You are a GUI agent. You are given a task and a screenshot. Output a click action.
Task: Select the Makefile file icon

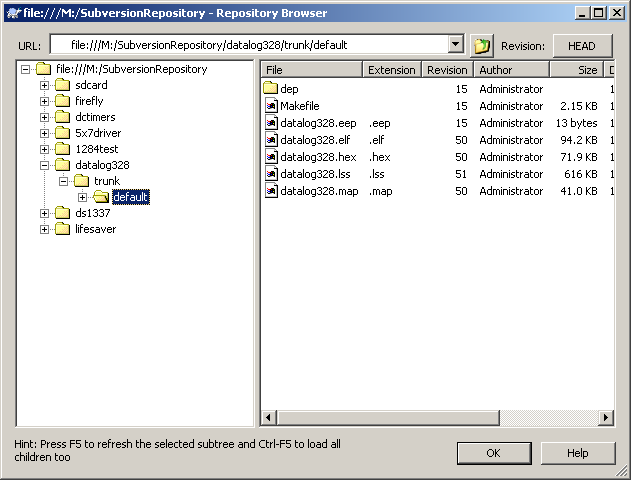point(270,106)
